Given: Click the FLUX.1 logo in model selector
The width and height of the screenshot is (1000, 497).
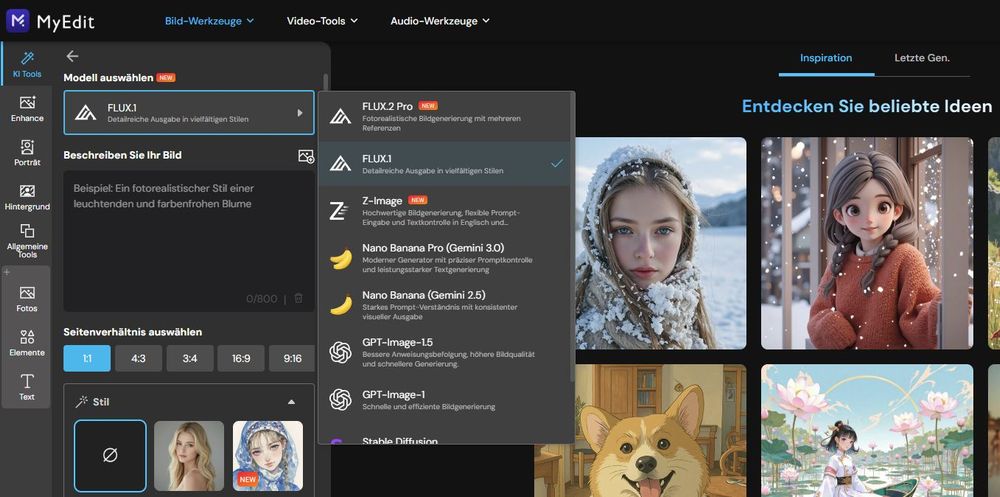Looking at the screenshot, I should 85,113.
